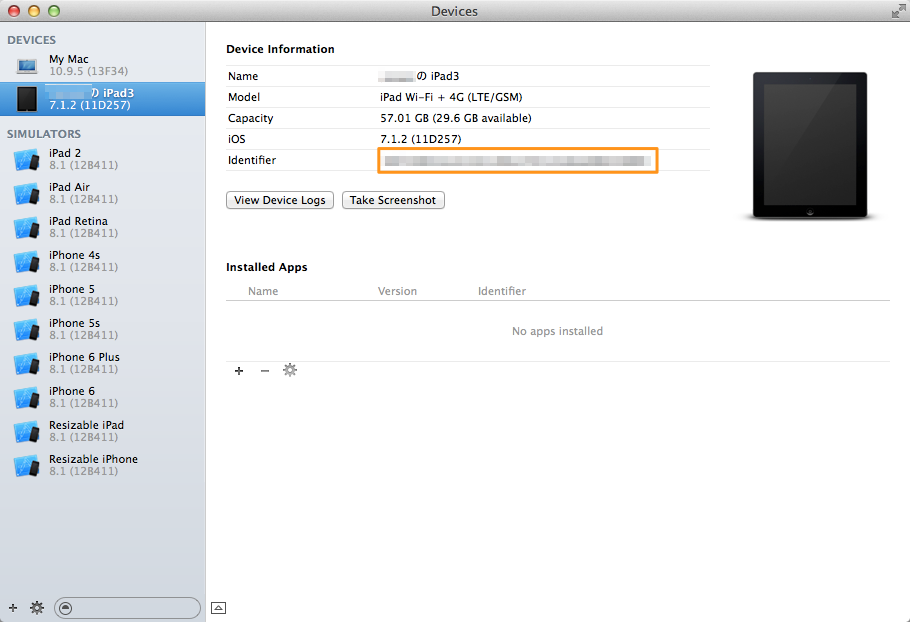Open View Device Logs
The image size is (910, 622).
(280, 200)
